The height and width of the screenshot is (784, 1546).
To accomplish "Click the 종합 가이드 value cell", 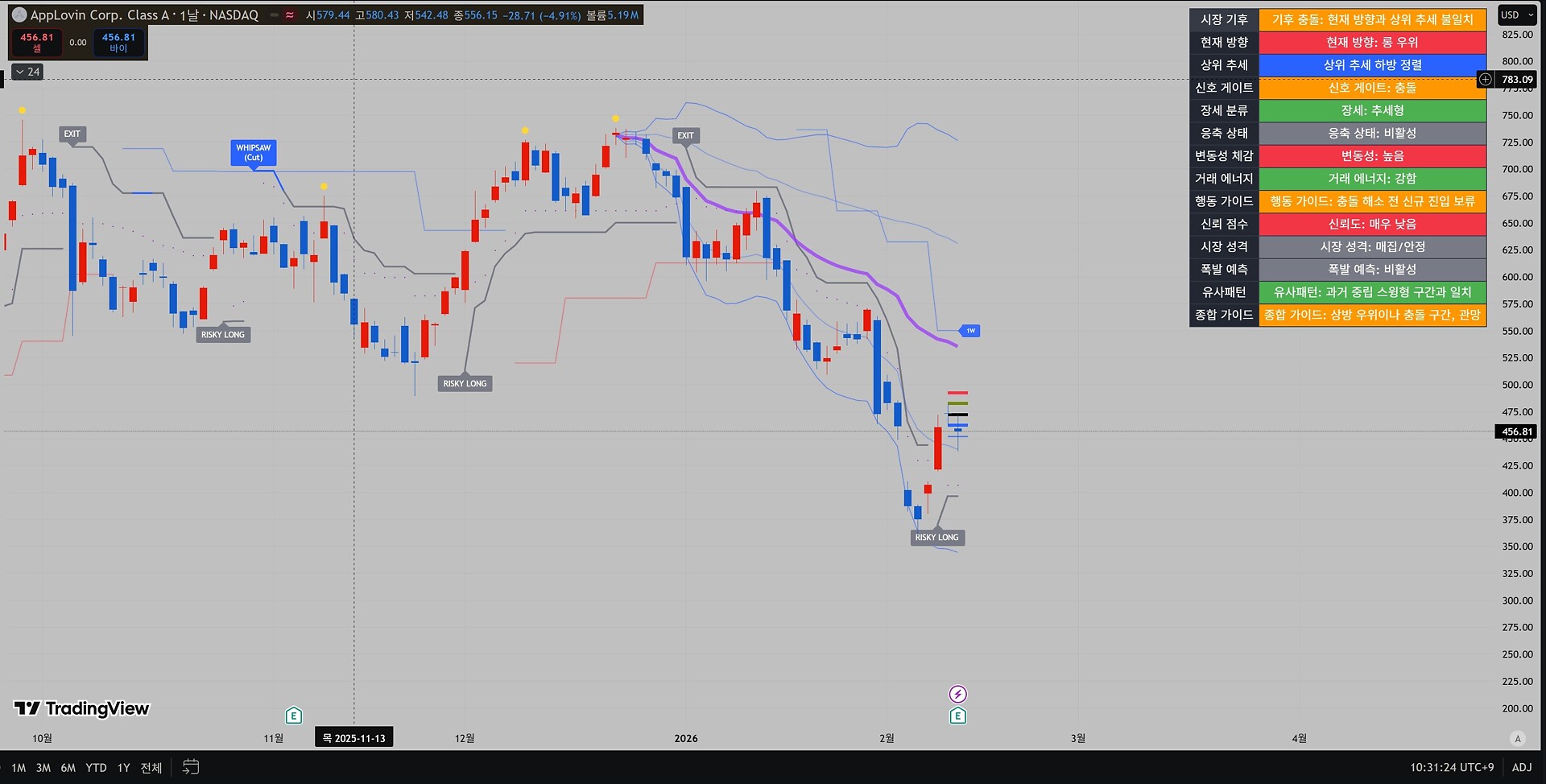I will point(1372,315).
